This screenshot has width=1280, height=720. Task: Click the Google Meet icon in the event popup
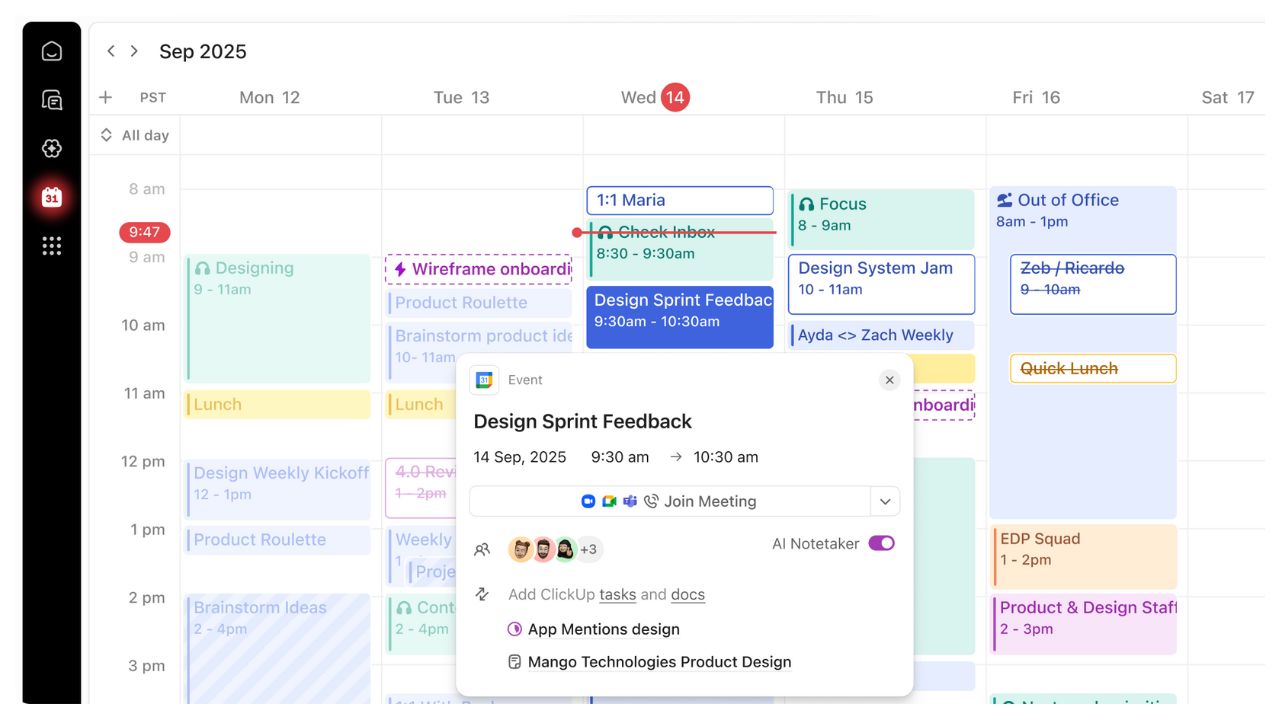click(x=608, y=501)
